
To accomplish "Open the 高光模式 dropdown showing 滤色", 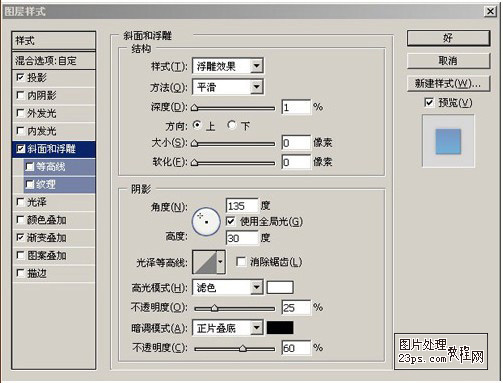I will (x=228, y=287).
